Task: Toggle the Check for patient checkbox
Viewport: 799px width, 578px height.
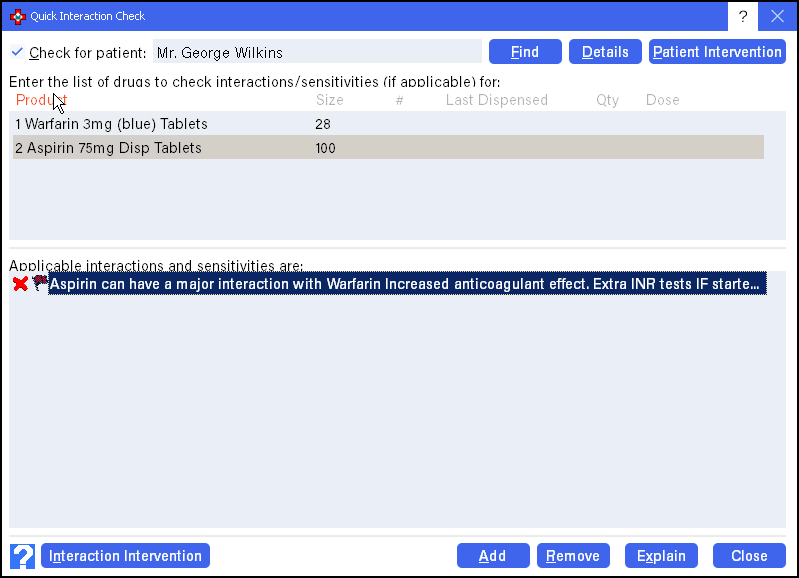Action: click(x=17, y=52)
